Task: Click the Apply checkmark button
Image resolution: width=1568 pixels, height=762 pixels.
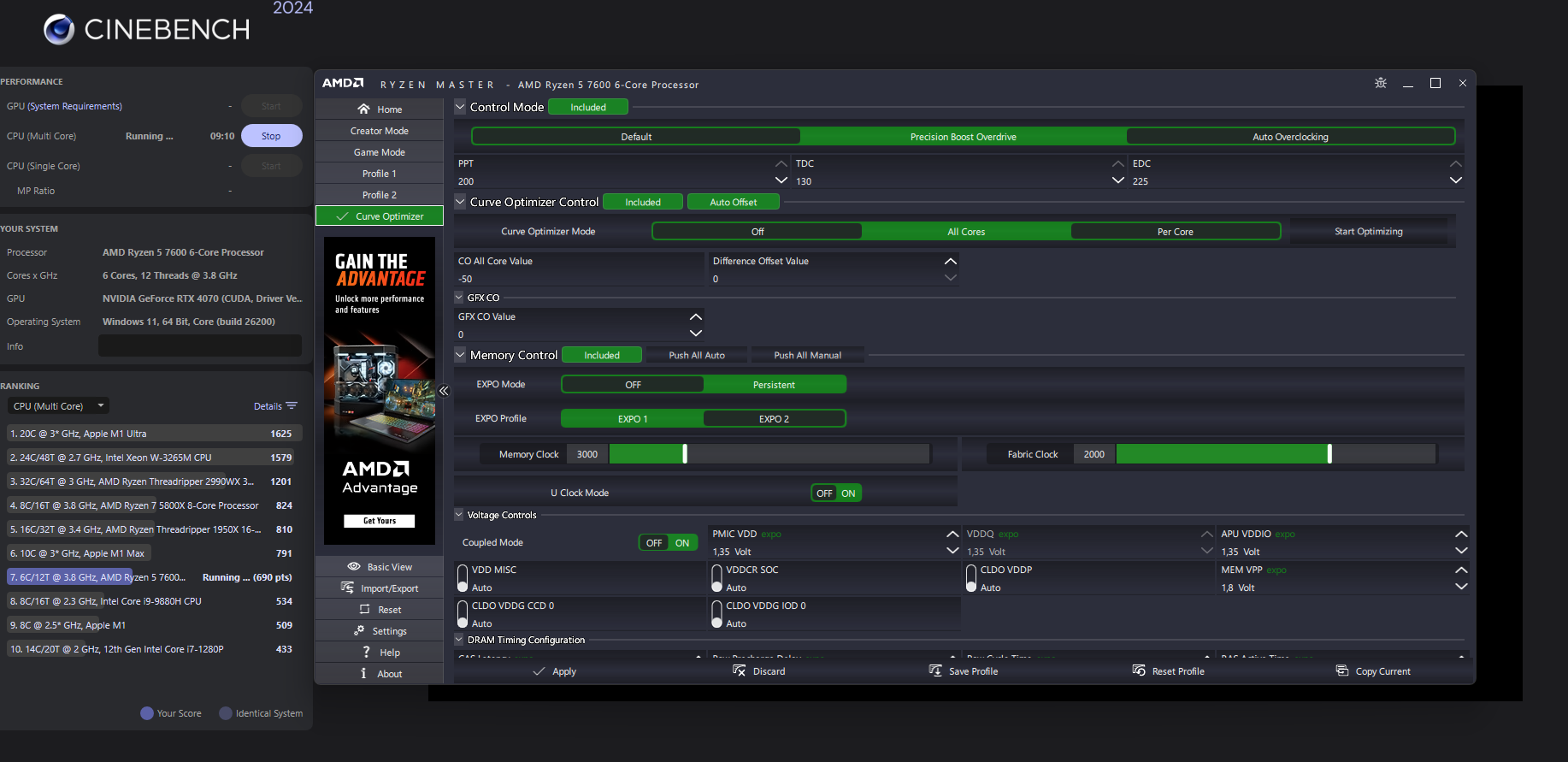Action: coord(554,671)
